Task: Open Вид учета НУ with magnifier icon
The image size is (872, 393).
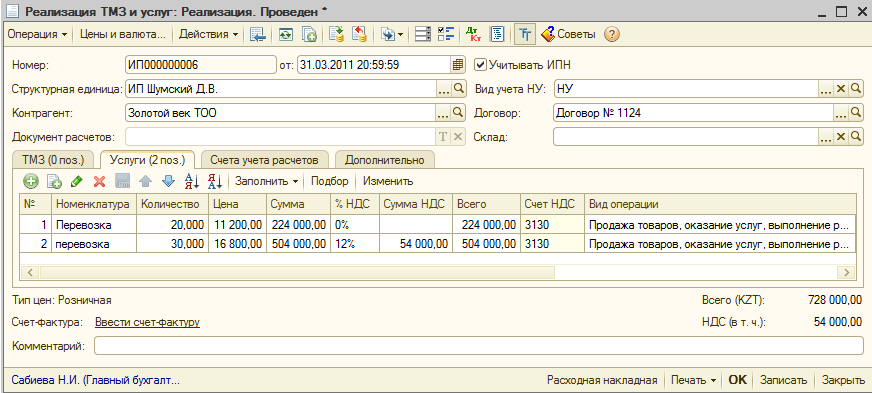Action: [x=855, y=89]
